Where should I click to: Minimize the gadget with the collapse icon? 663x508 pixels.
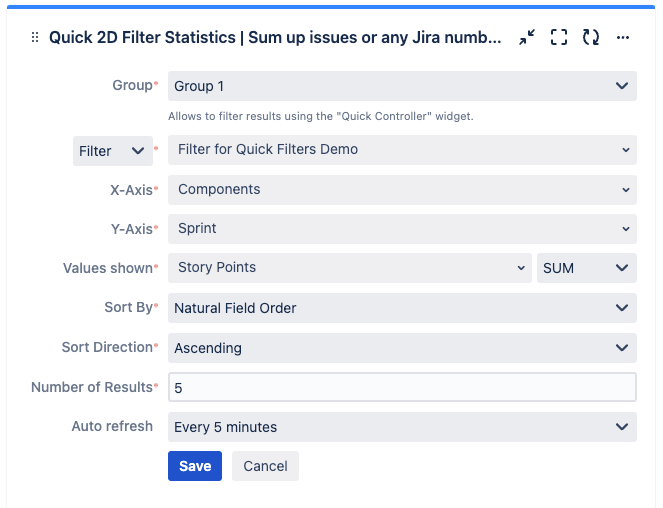[527, 37]
